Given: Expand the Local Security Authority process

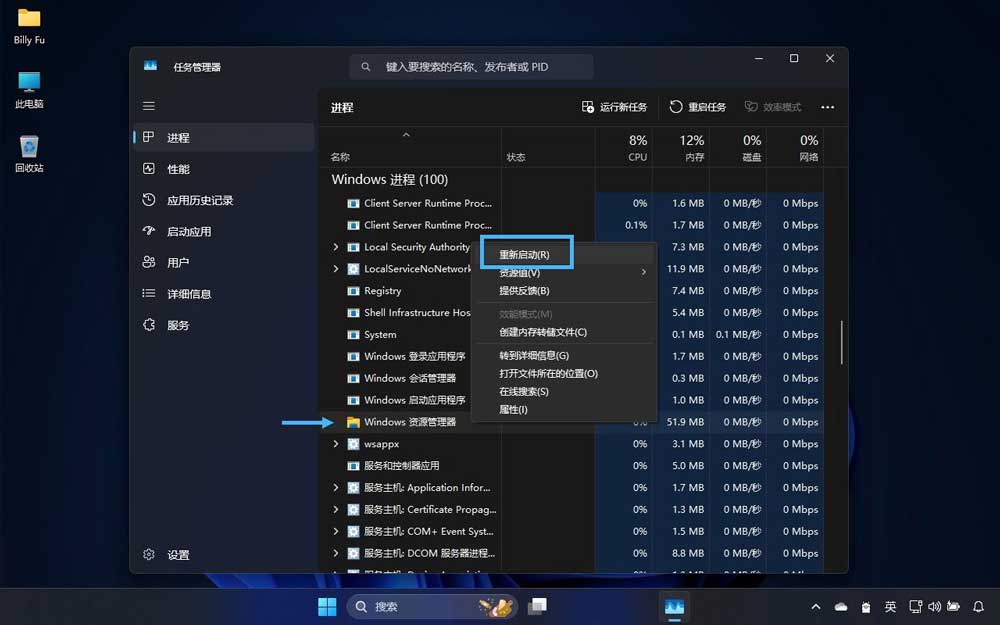Looking at the screenshot, I should [x=335, y=247].
